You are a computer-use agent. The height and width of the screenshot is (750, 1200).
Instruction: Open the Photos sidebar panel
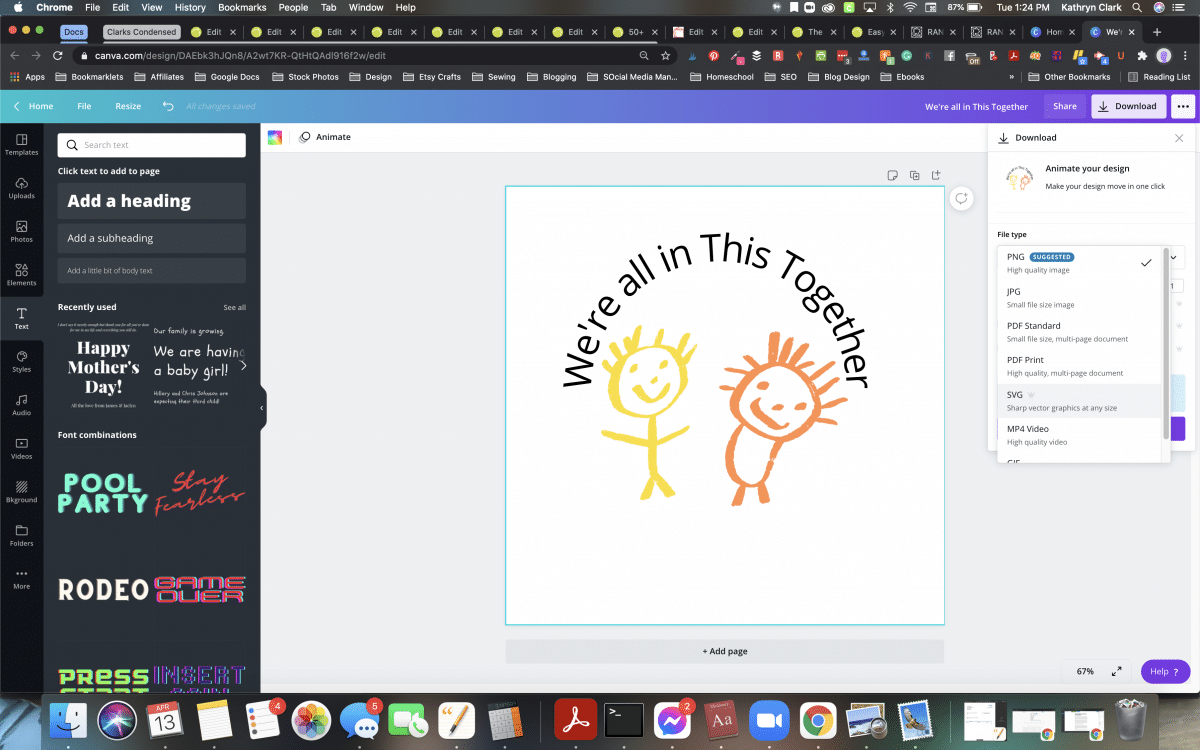pos(21,231)
